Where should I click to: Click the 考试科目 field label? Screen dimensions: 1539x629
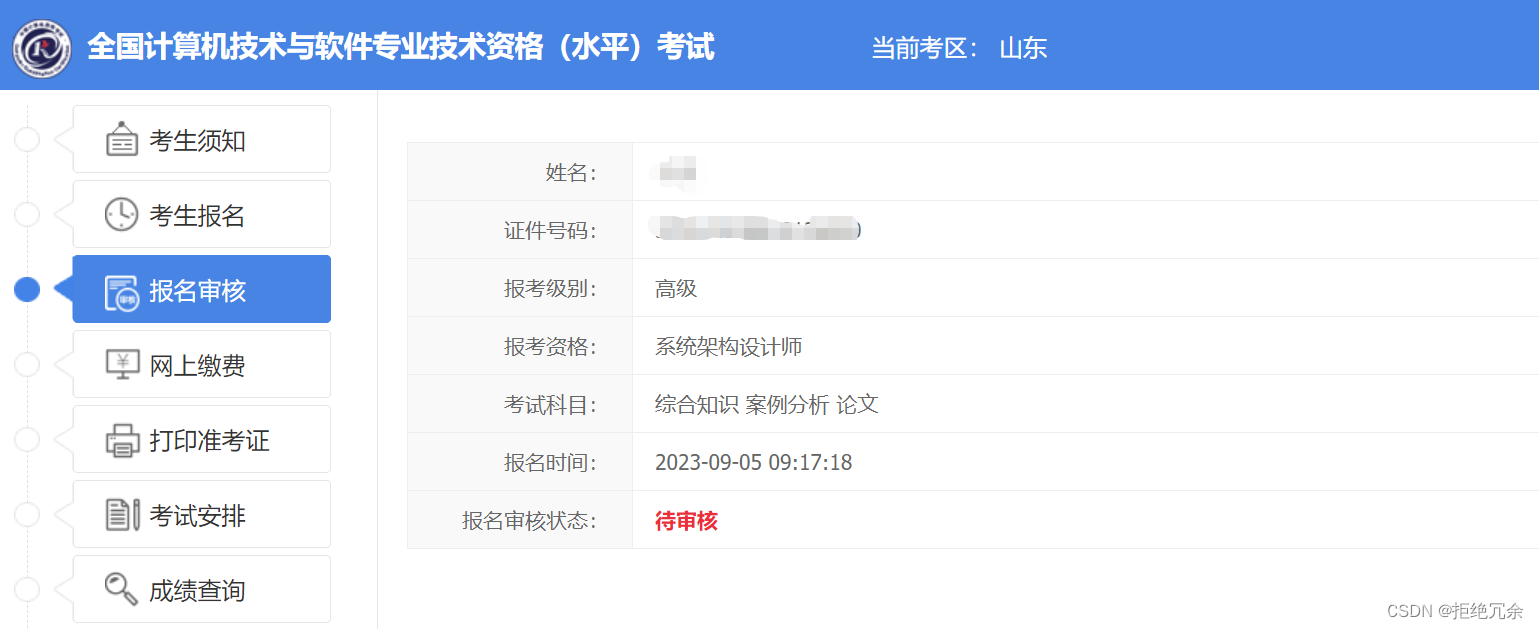(x=550, y=405)
